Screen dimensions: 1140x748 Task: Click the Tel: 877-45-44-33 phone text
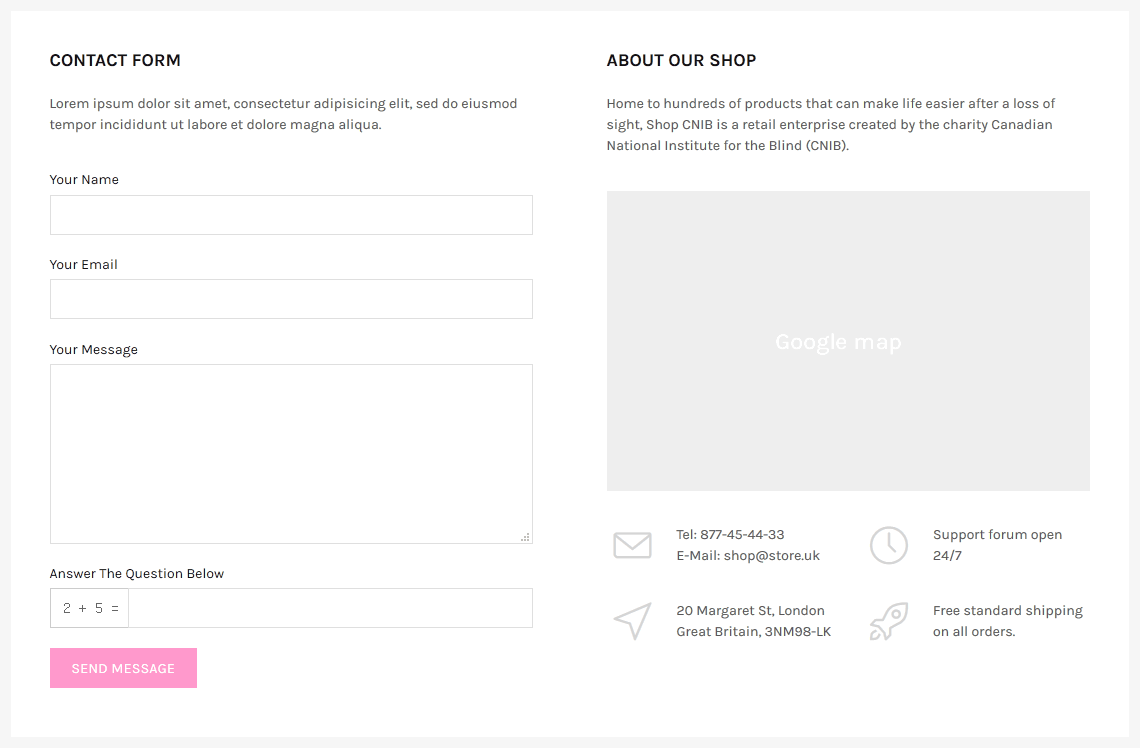pyautogui.click(x=730, y=534)
